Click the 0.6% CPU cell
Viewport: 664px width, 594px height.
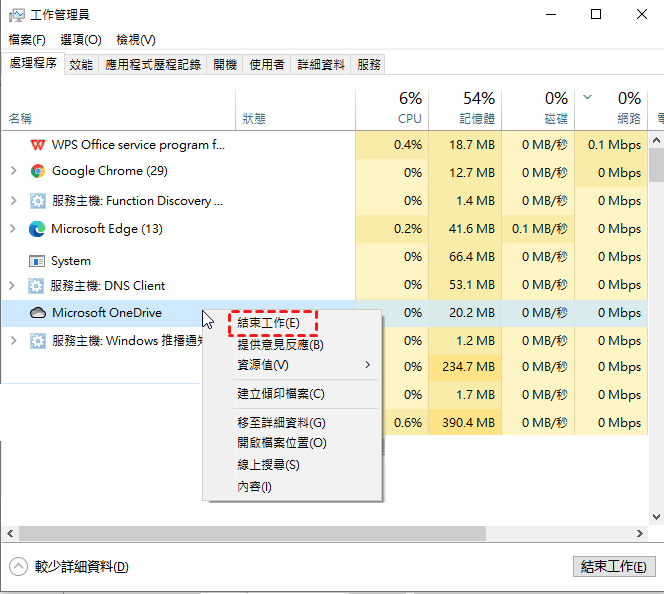click(408, 423)
